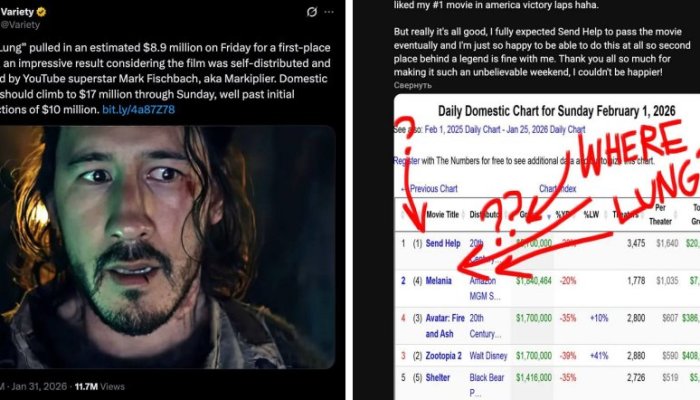This screenshot has height=400, width=700.
Task: Click the Jan 31, 2026 tweet date
Action: tap(39, 387)
